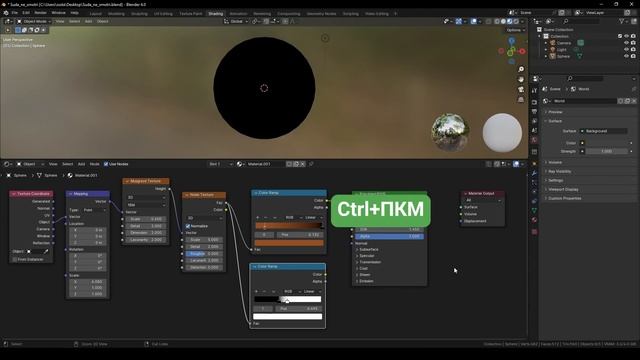Click the World name field in properties
Viewport: 640px width, 360px height.
[x=584, y=101]
